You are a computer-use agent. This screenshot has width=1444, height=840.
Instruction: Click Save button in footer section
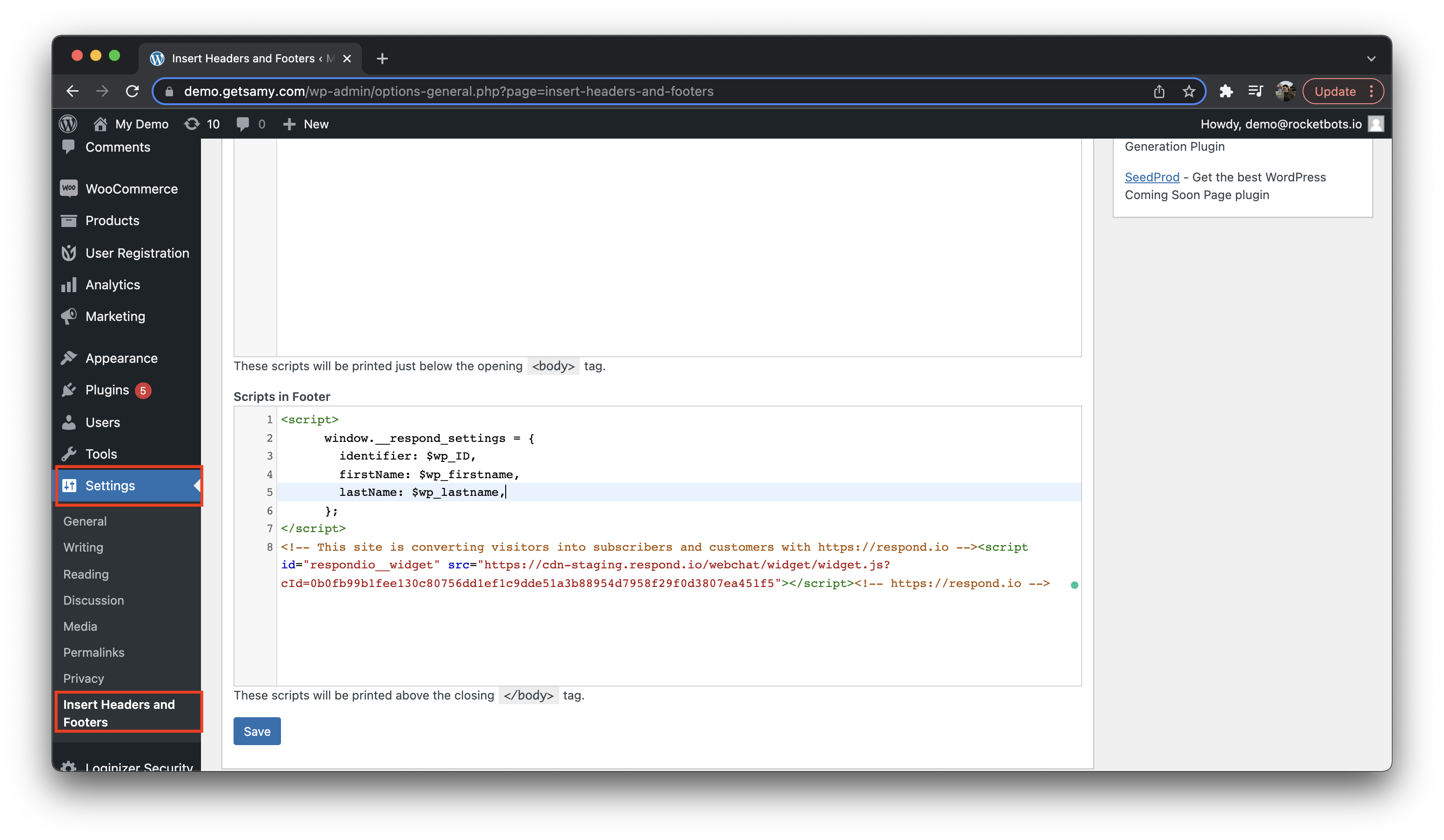pyautogui.click(x=256, y=731)
